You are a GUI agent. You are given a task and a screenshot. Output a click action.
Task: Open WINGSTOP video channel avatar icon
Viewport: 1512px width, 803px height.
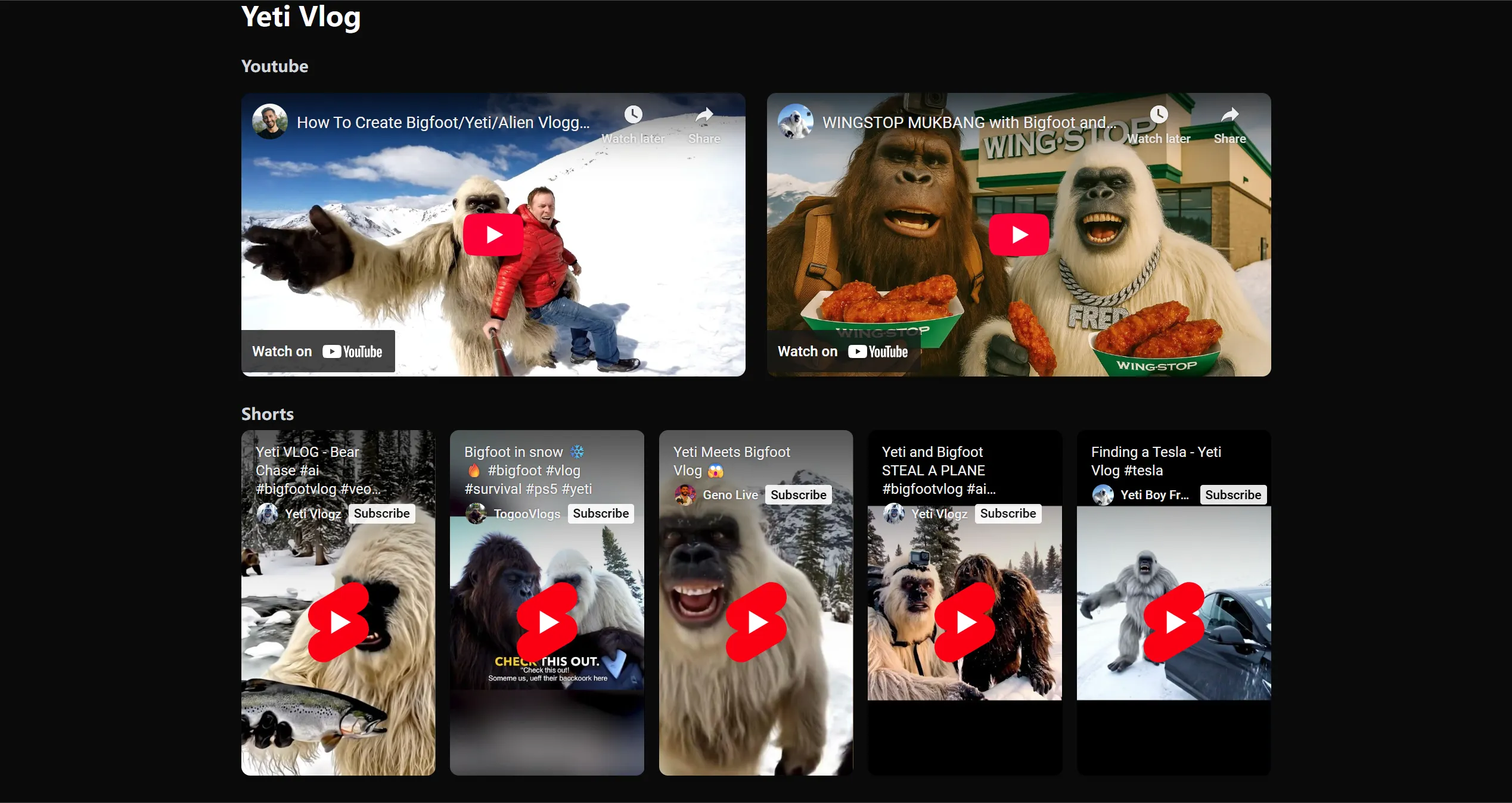796,122
